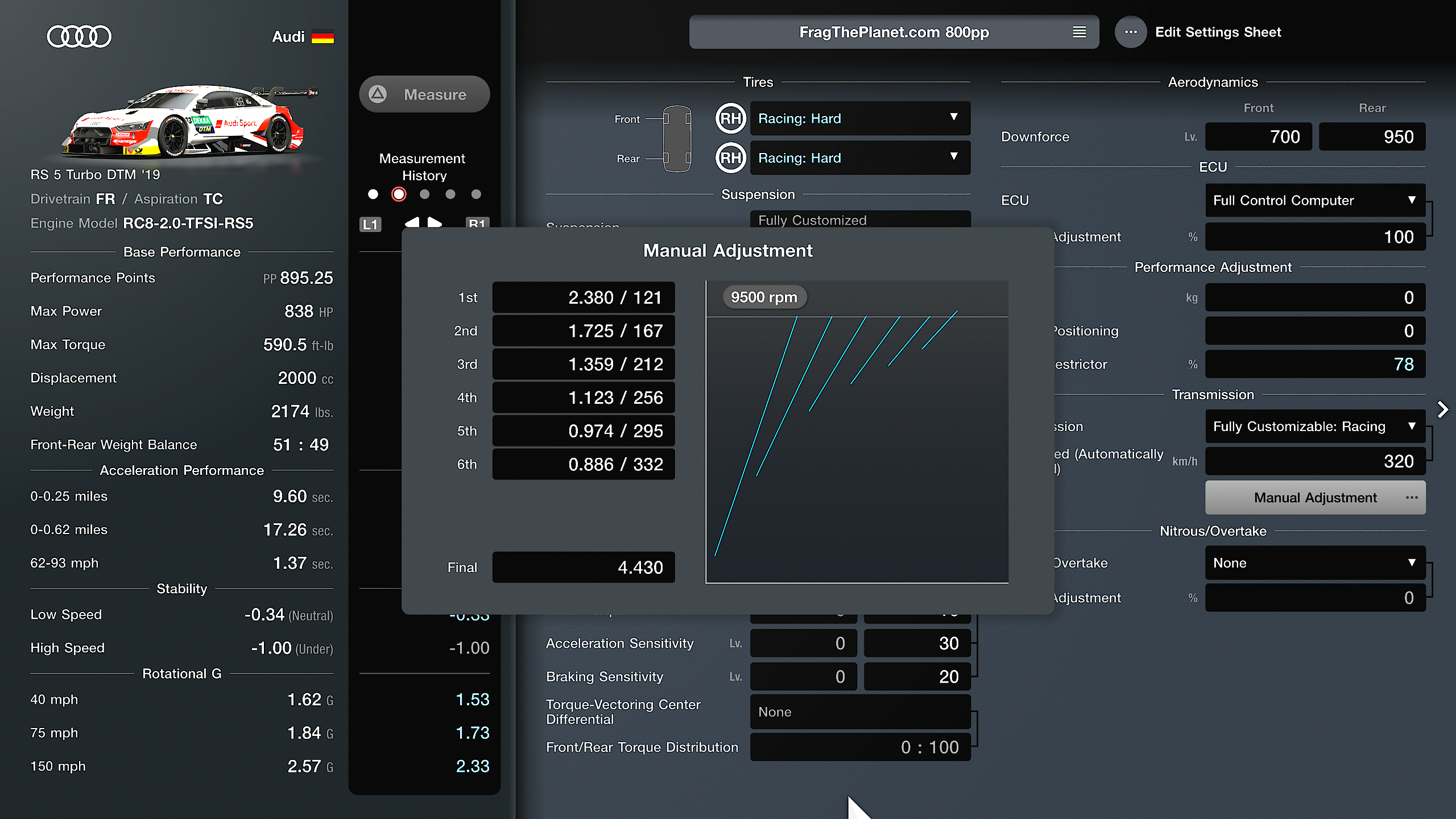Open the front tire Racing: Hard dropdown

coord(860,118)
